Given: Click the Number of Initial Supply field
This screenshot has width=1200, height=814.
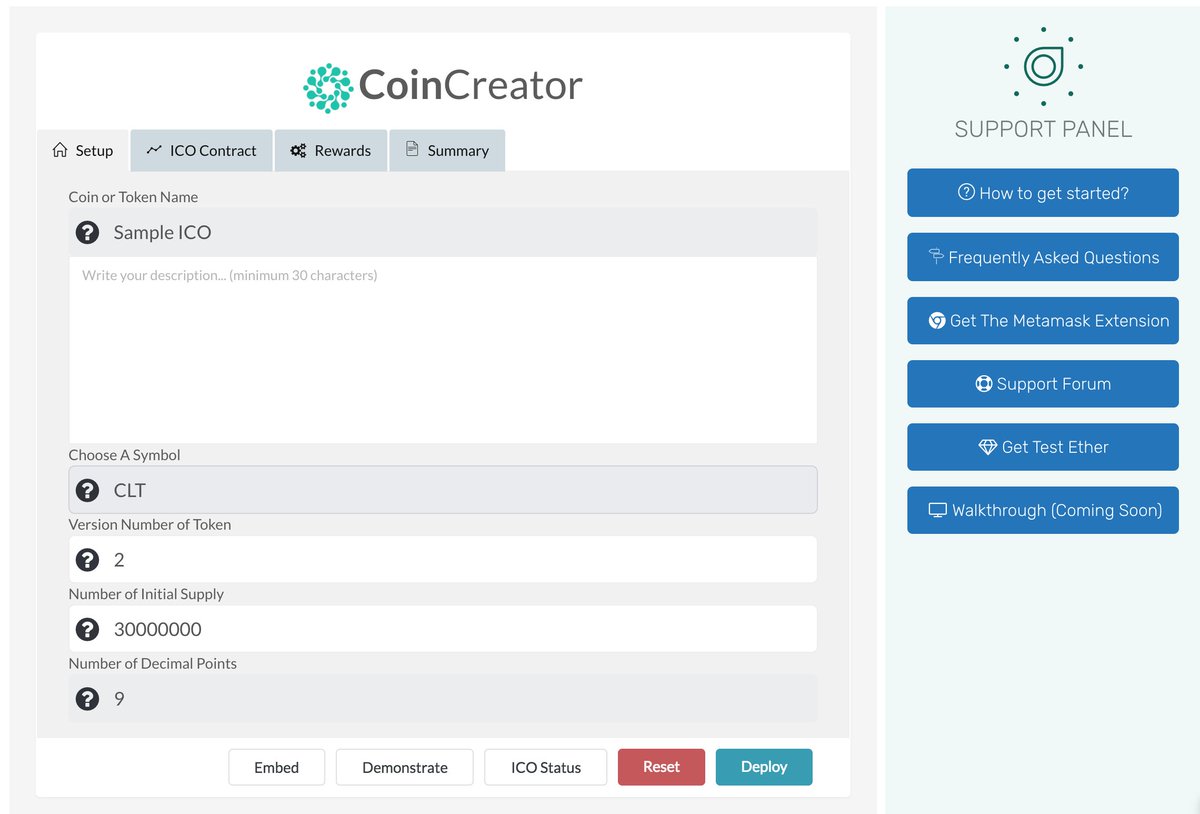Looking at the screenshot, I should (443, 629).
